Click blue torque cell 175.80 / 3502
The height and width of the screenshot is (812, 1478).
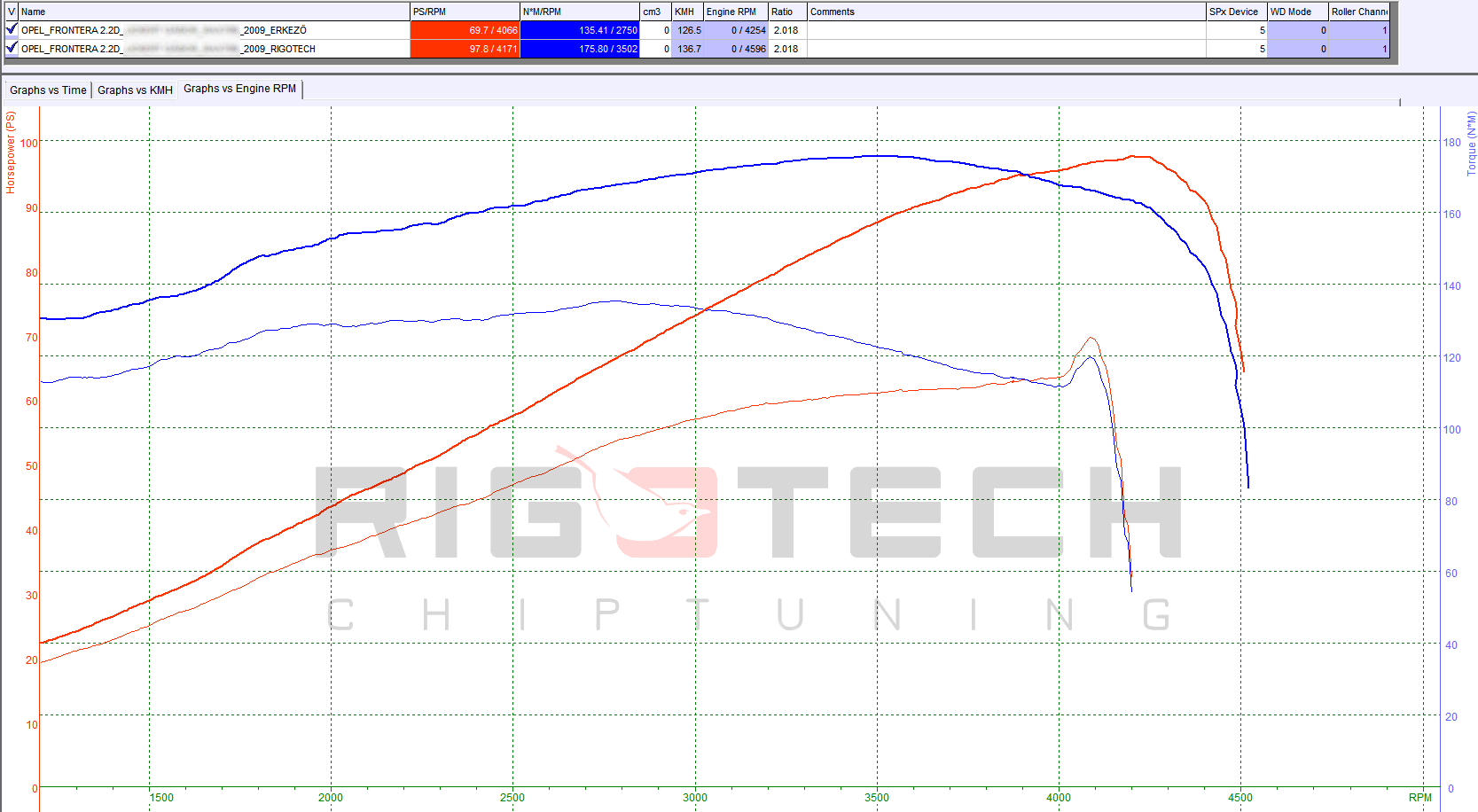(x=580, y=49)
